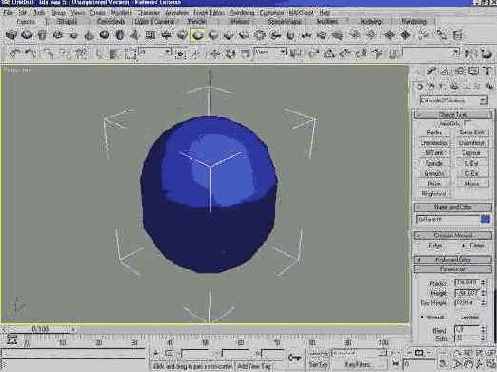Select the Pyramid primitive icon
Viewport: 497px width, 372px height.
(x=135, y=35)
